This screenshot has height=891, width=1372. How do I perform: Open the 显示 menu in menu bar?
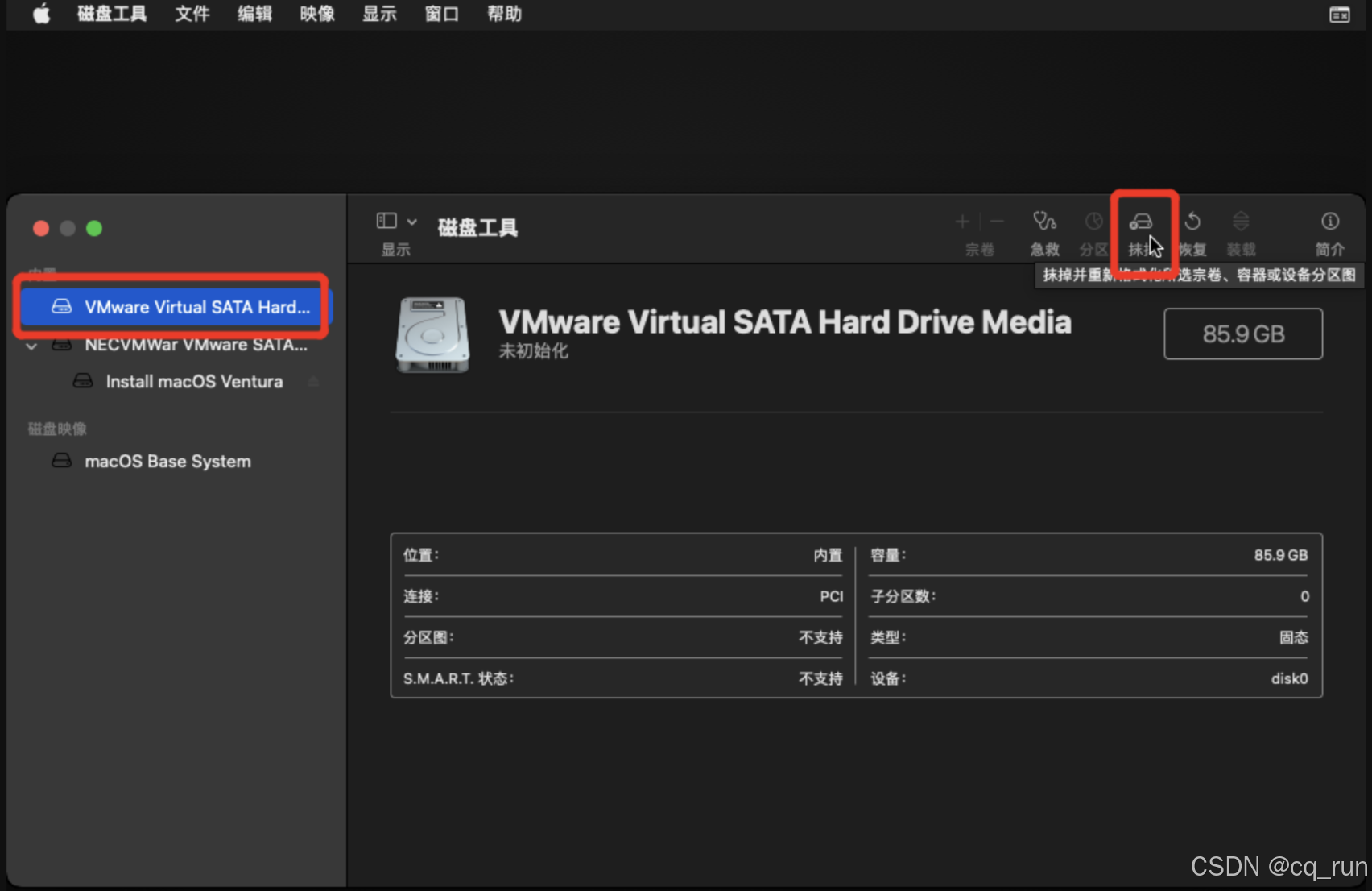379,14
